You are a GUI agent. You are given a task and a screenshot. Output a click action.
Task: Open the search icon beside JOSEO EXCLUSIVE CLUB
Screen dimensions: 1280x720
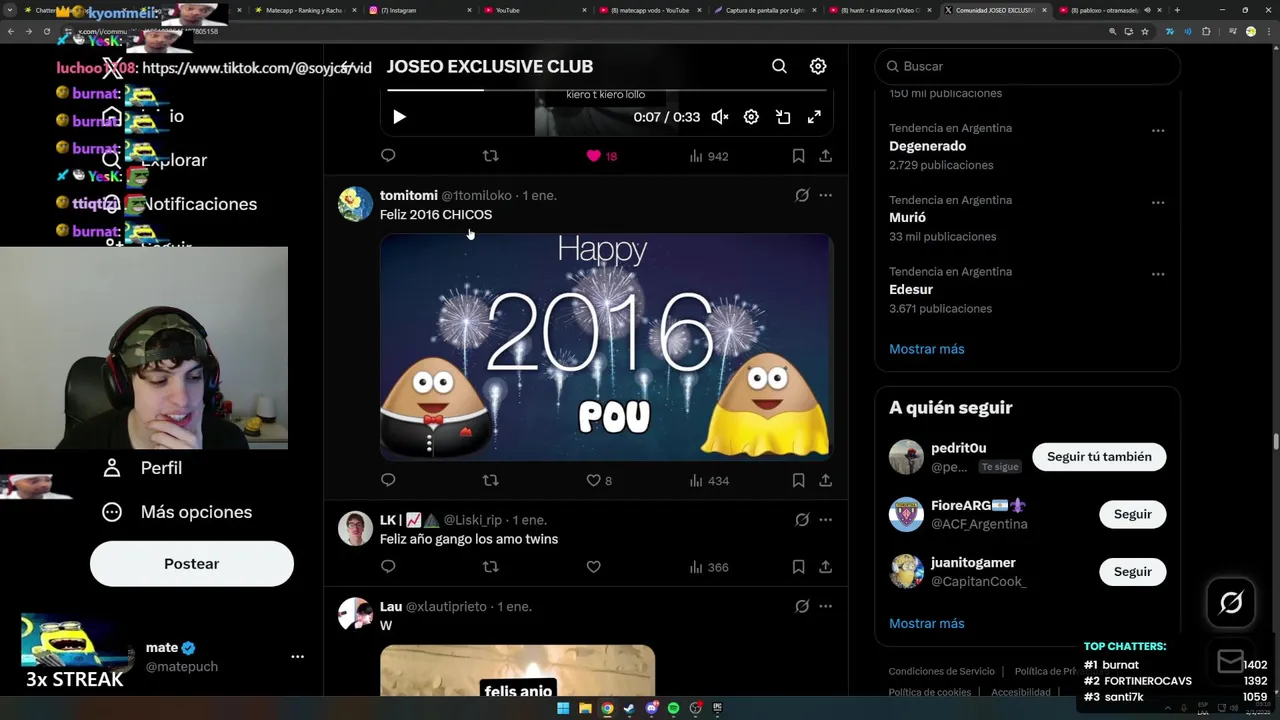(779, 66)
